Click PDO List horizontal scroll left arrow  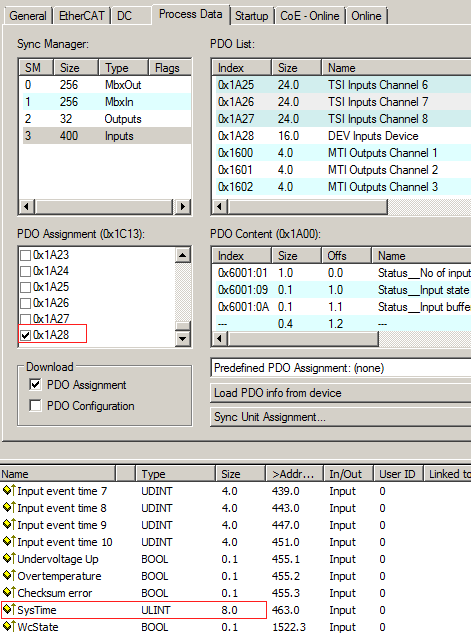(x=220, y=207)
